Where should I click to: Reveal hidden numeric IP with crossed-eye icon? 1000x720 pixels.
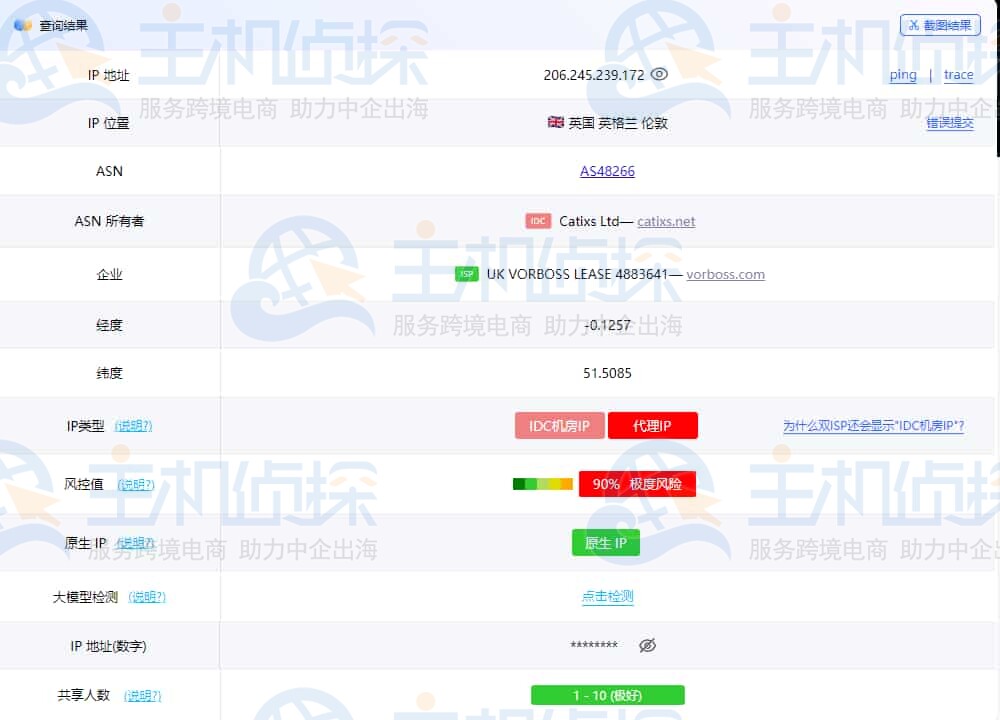point(647,645)
